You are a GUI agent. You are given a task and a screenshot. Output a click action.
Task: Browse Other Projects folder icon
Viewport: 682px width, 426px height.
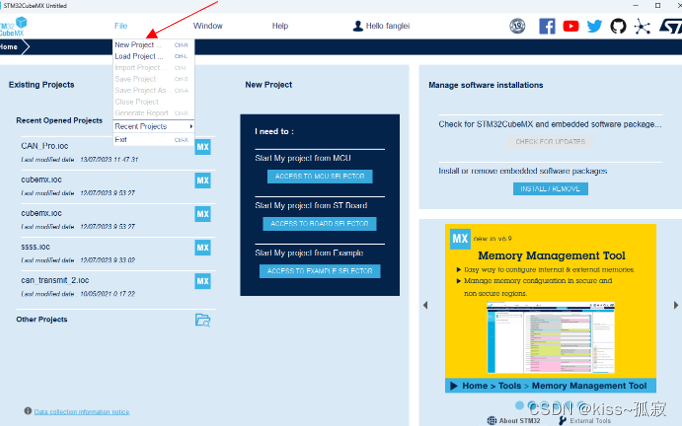pyautogui.click(x=203, y=320)
